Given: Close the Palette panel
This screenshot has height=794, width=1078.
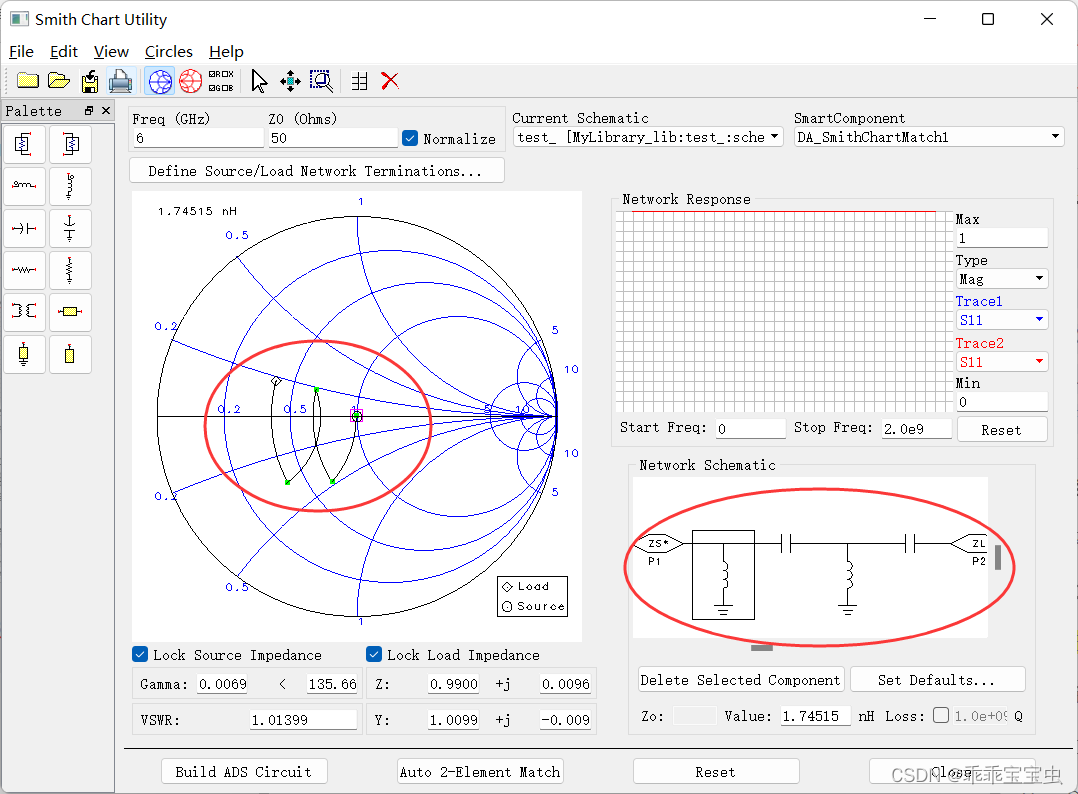Looking at the screenshot, I should click(105, 111).
